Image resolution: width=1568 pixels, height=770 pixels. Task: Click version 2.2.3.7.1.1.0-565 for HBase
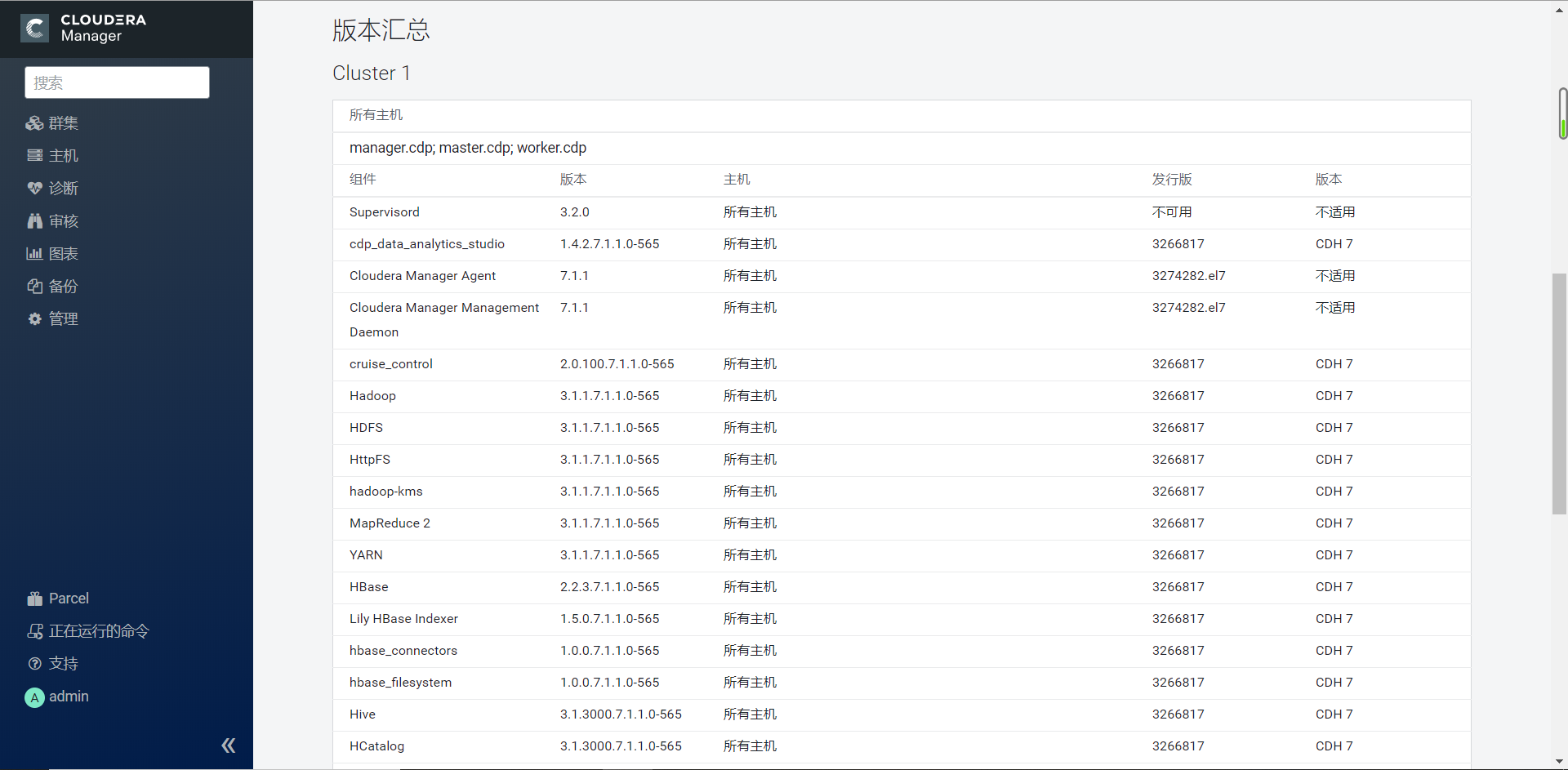point(610,587)
